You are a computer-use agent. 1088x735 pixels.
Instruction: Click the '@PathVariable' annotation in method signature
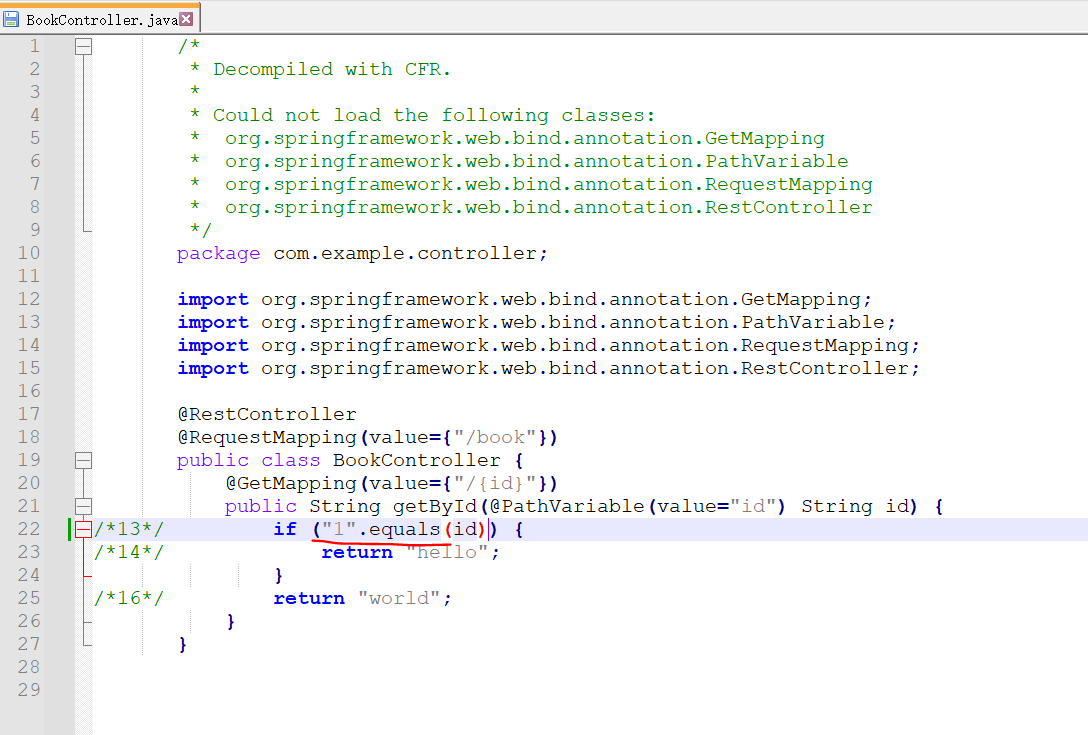click(567, 506)
